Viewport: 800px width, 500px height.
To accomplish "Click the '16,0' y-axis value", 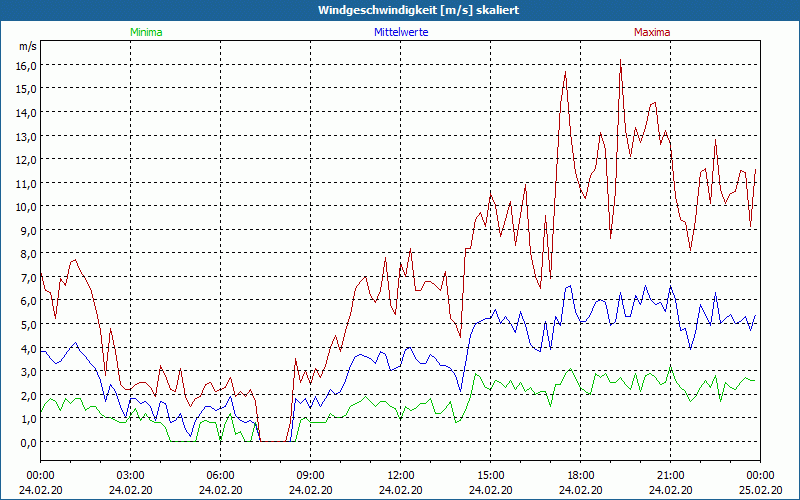I will [x=27, y=65].
